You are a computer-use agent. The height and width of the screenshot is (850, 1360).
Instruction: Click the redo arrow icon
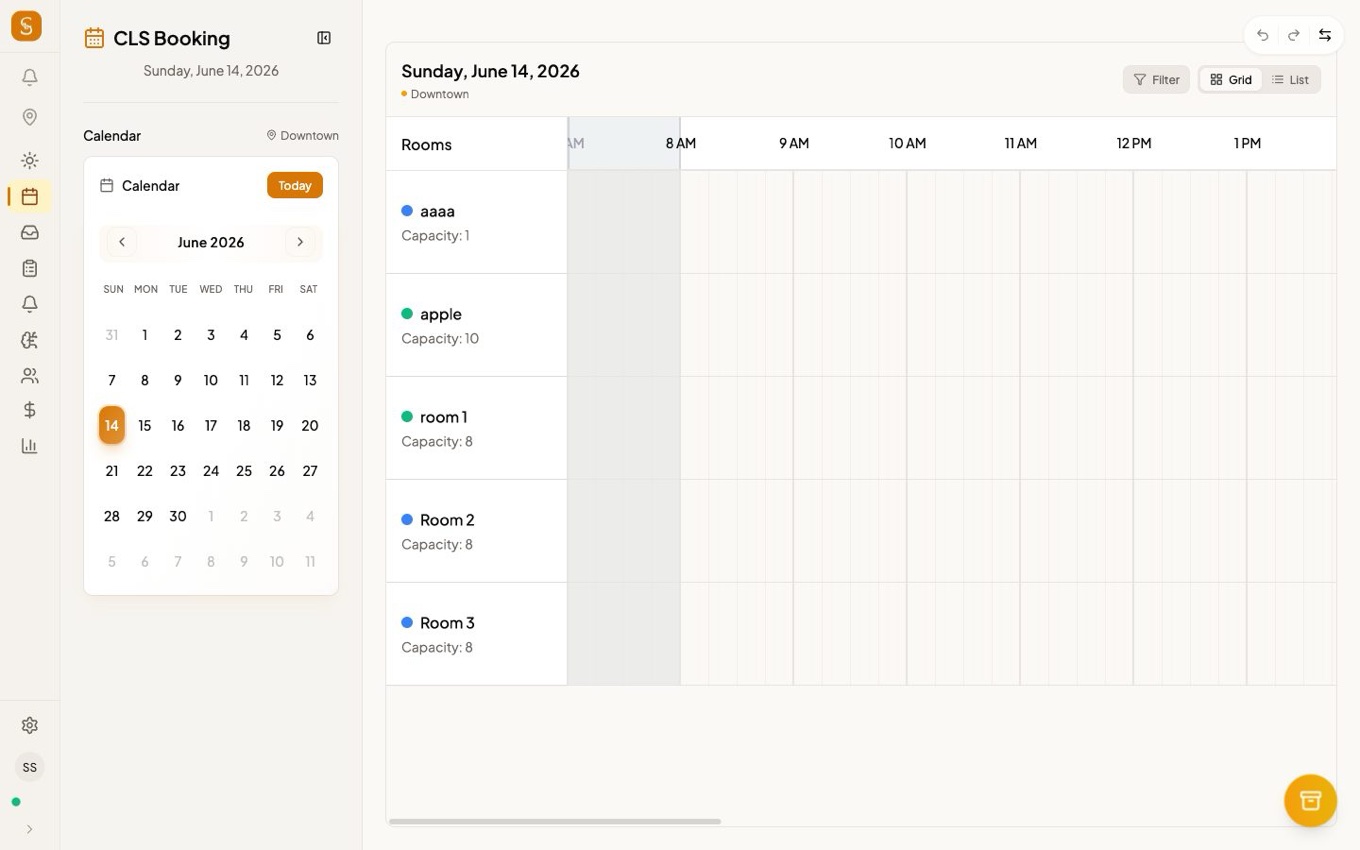(1294, 35)
